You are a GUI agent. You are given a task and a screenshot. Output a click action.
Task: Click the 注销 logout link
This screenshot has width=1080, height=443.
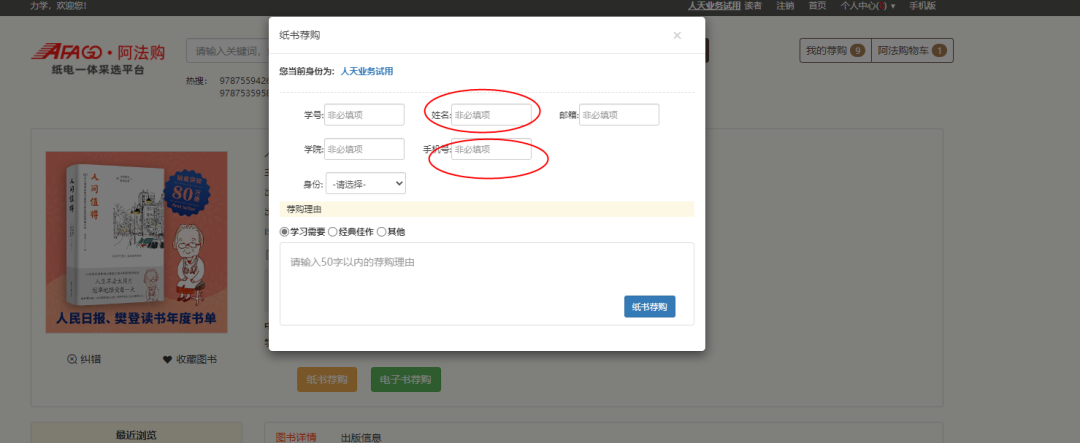pyautogui.click(x=785, y=6)
